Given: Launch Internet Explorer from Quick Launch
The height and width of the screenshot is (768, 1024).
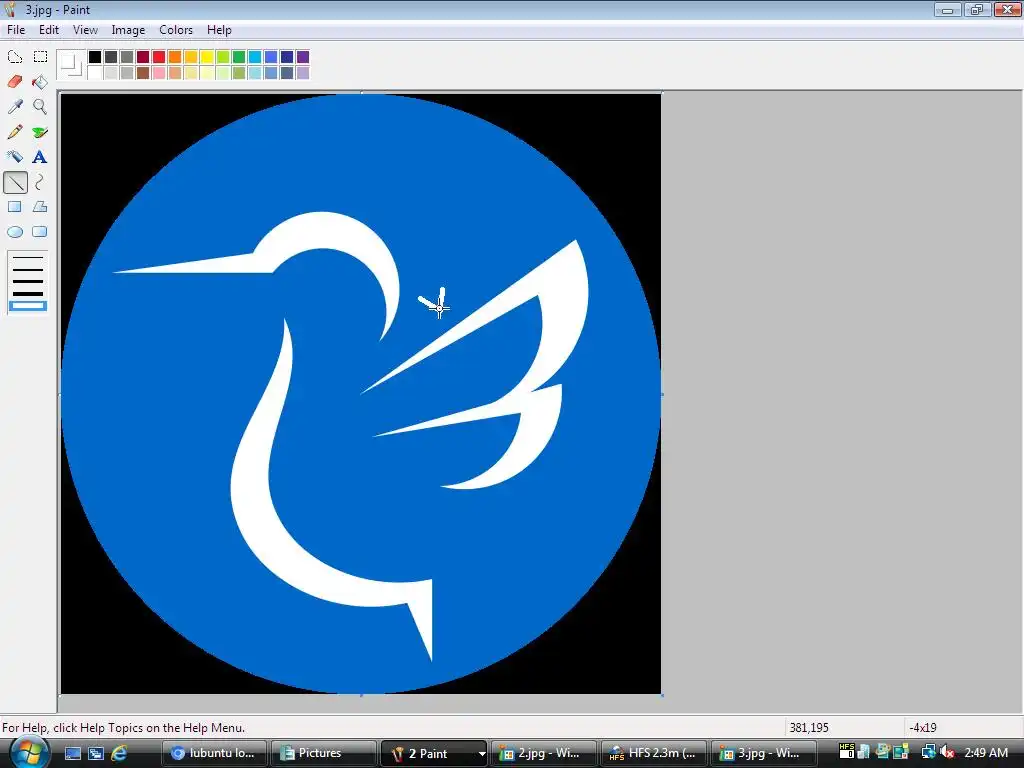Looking at the screenshot, I should pos(119,753).
